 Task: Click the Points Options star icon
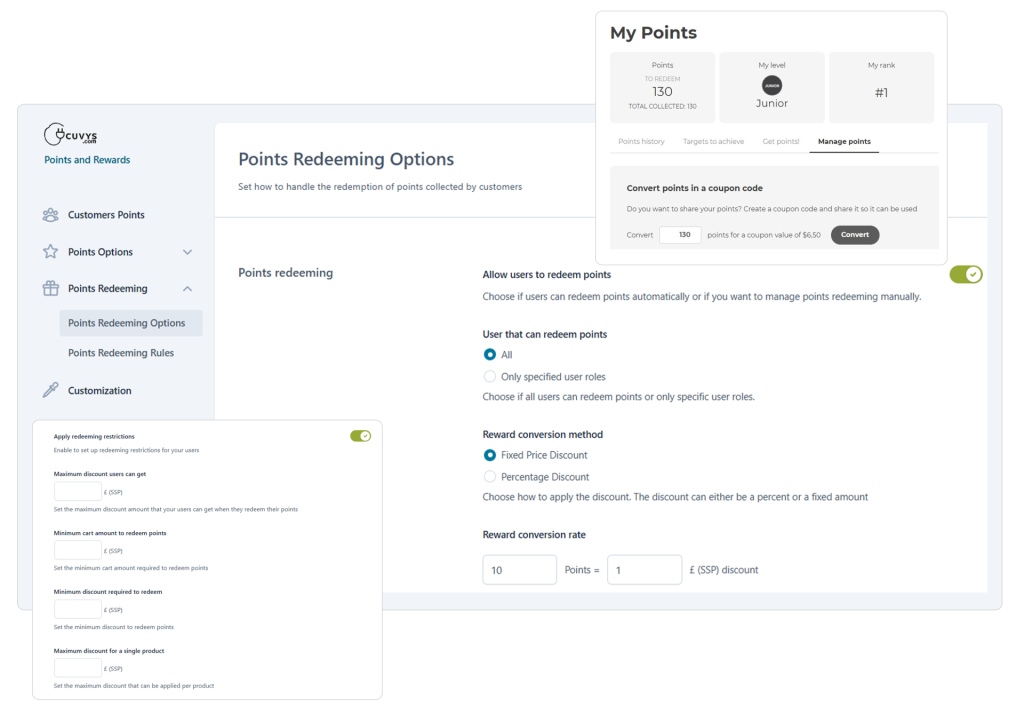point(50,252)
